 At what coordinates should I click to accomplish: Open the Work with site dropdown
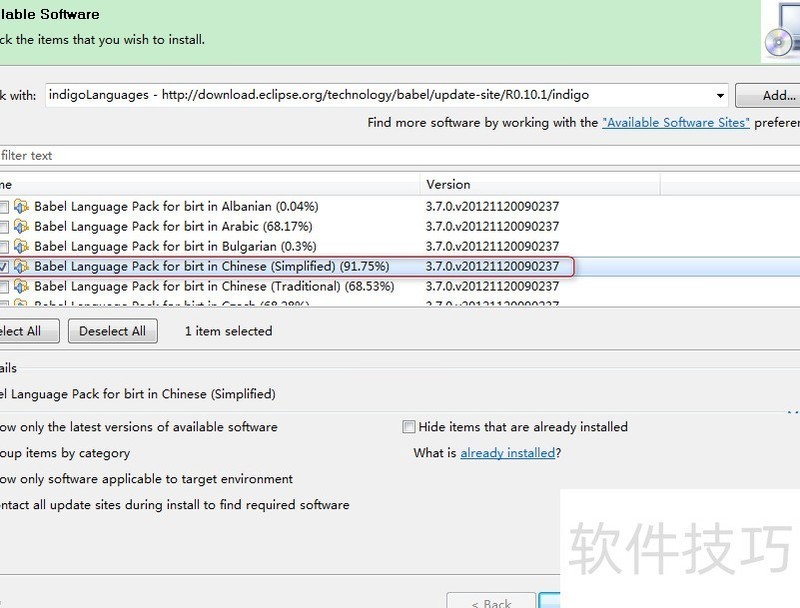pos(720,96)
